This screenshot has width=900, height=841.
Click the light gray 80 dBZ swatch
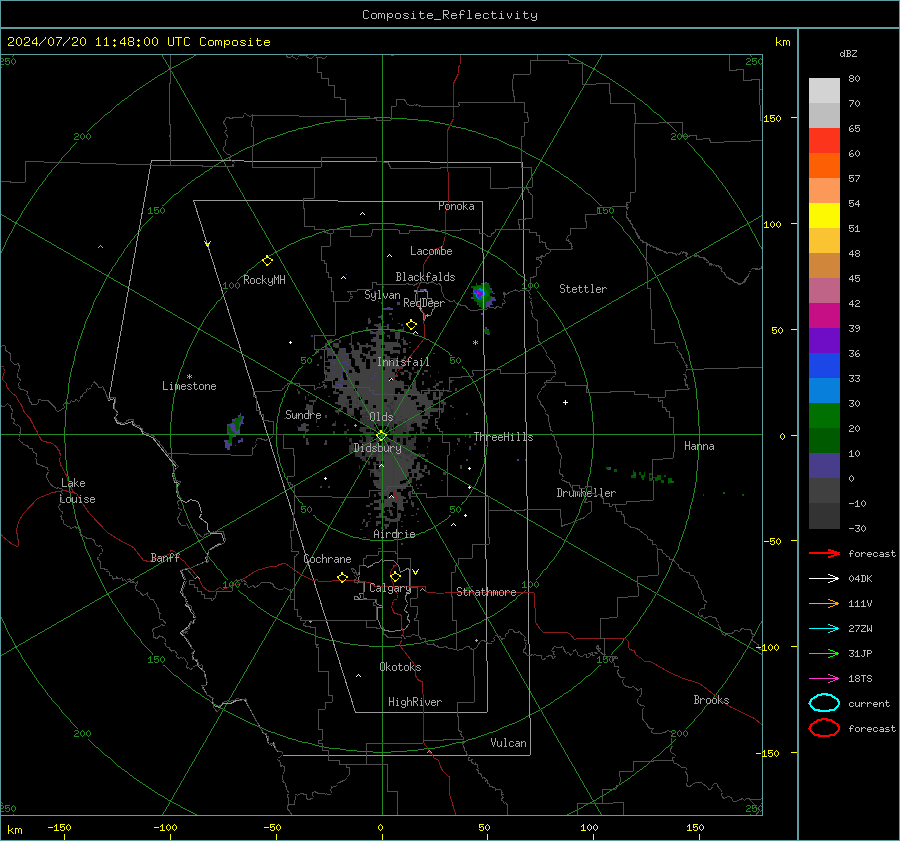[x=824, y=90]
